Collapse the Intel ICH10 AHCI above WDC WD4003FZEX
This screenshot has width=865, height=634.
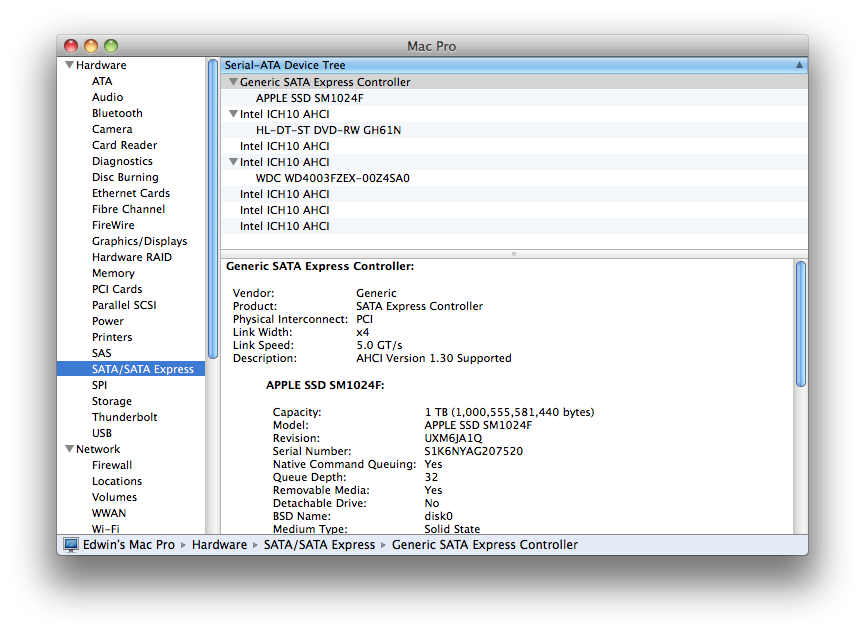coord(233,162)
